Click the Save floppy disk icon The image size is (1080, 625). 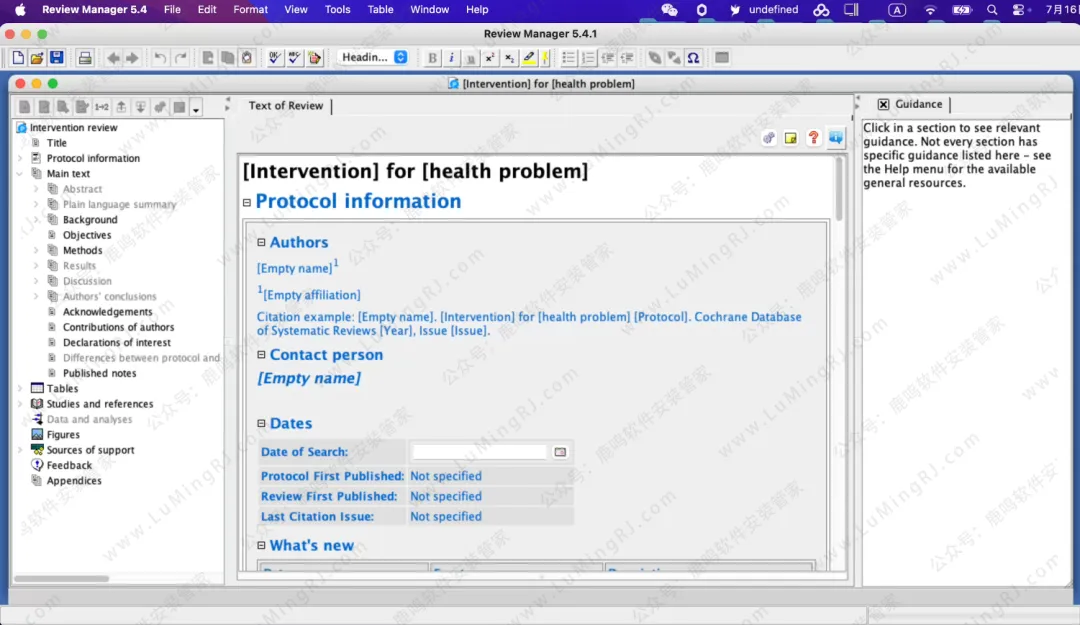click(x=56, y=58)
